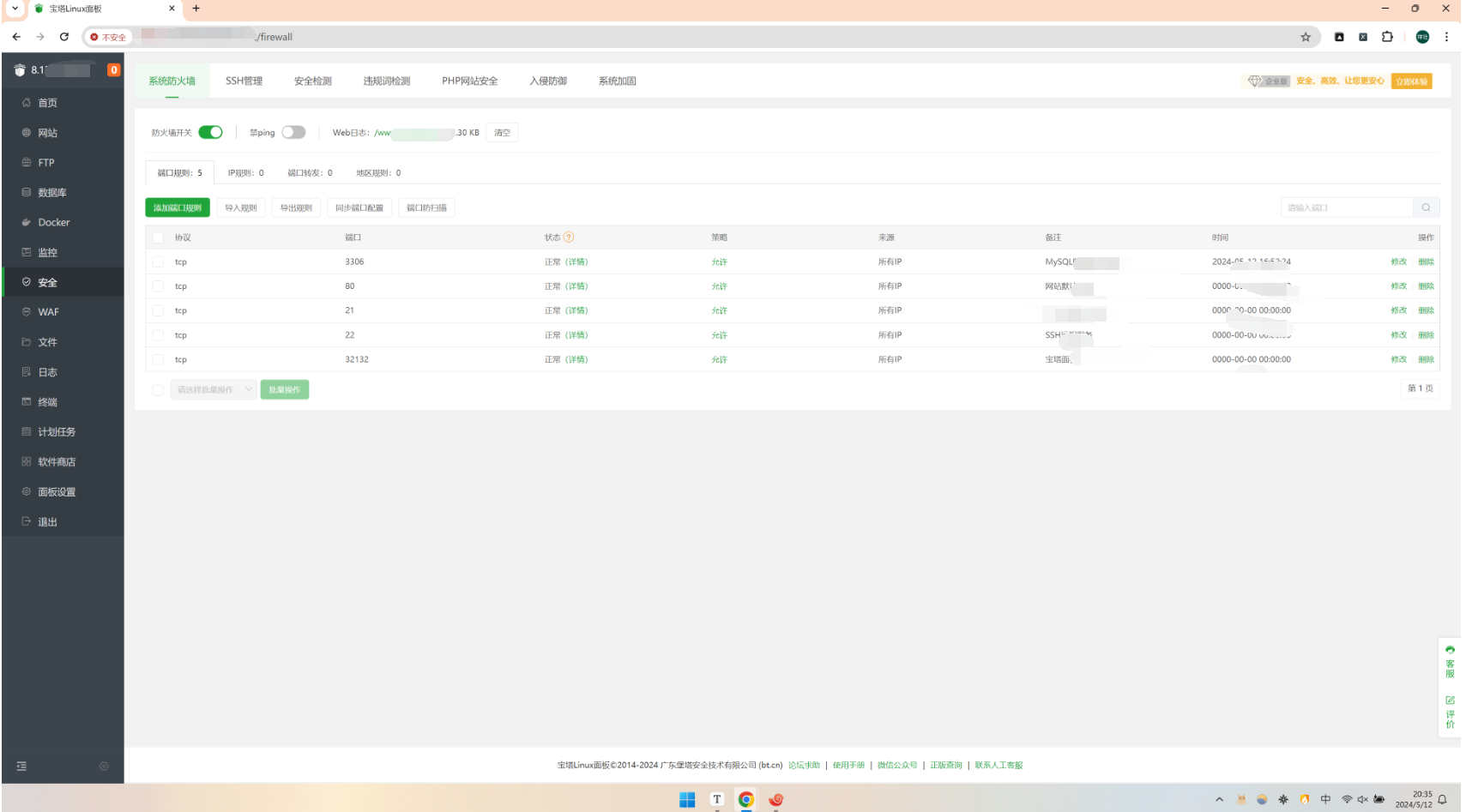Open the 软件商店 software store sidebar item
This screenshot has height=812, width=1466.
[63, 462]
